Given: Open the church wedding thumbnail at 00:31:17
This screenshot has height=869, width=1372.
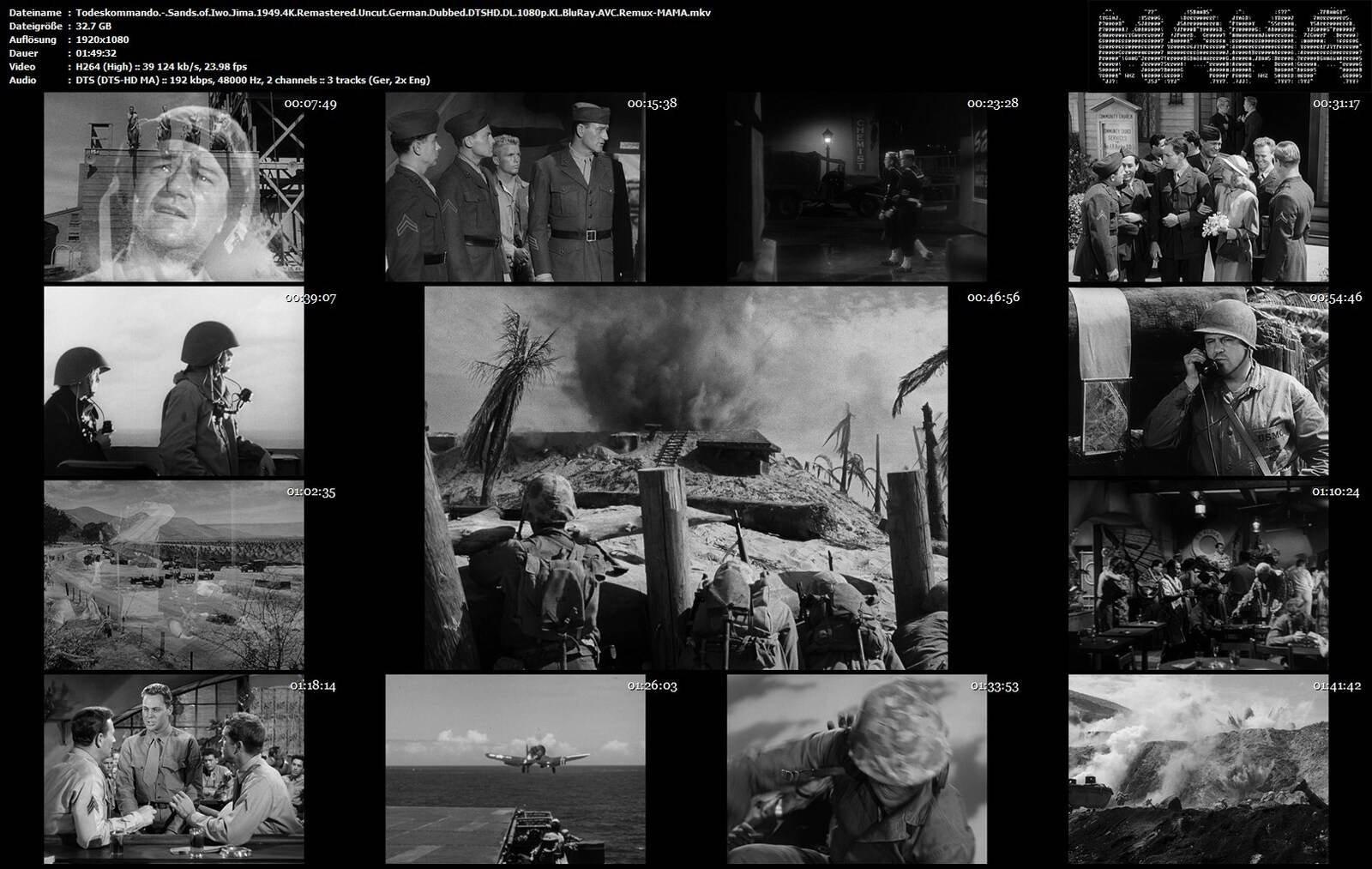Looking at the screenshot, I should [x=1198, y=187].
